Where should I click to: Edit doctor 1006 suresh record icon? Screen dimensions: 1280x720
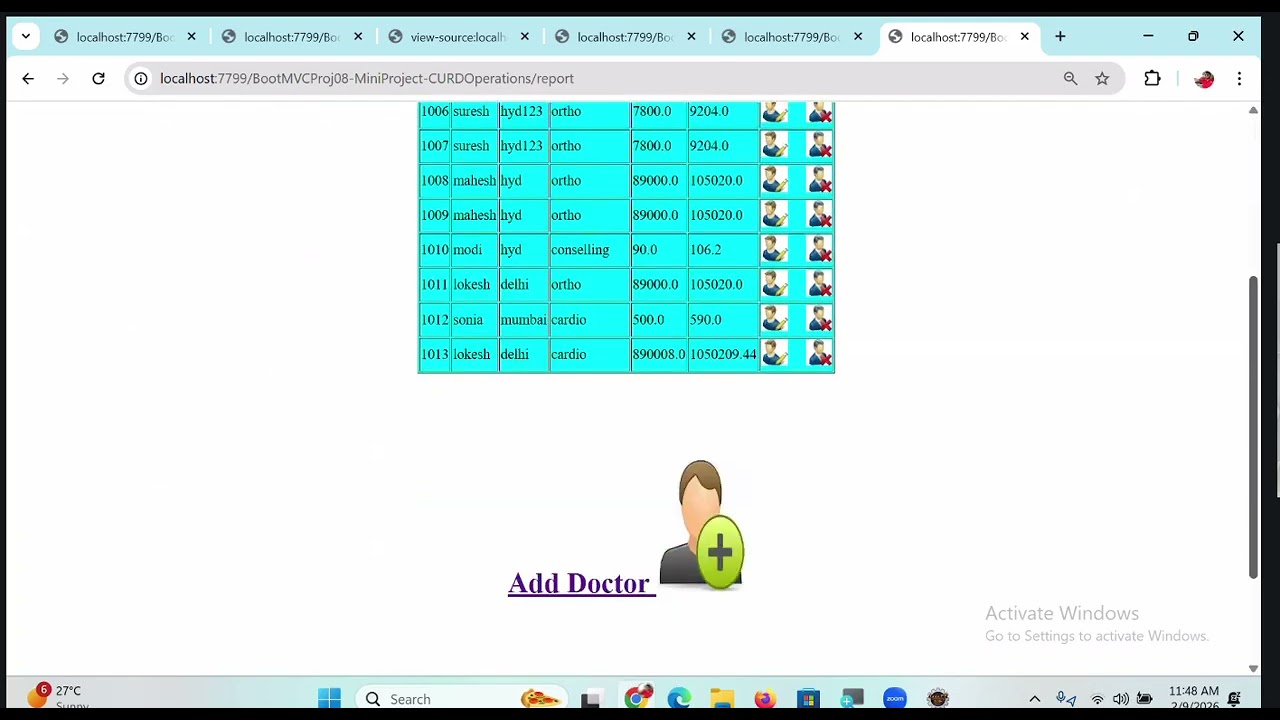(x=775, y=112)
